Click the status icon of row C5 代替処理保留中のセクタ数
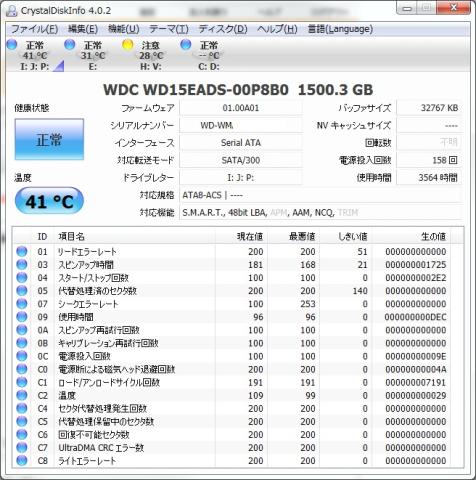The width and height of the screenshot is (476, 480). coord(22,421)
